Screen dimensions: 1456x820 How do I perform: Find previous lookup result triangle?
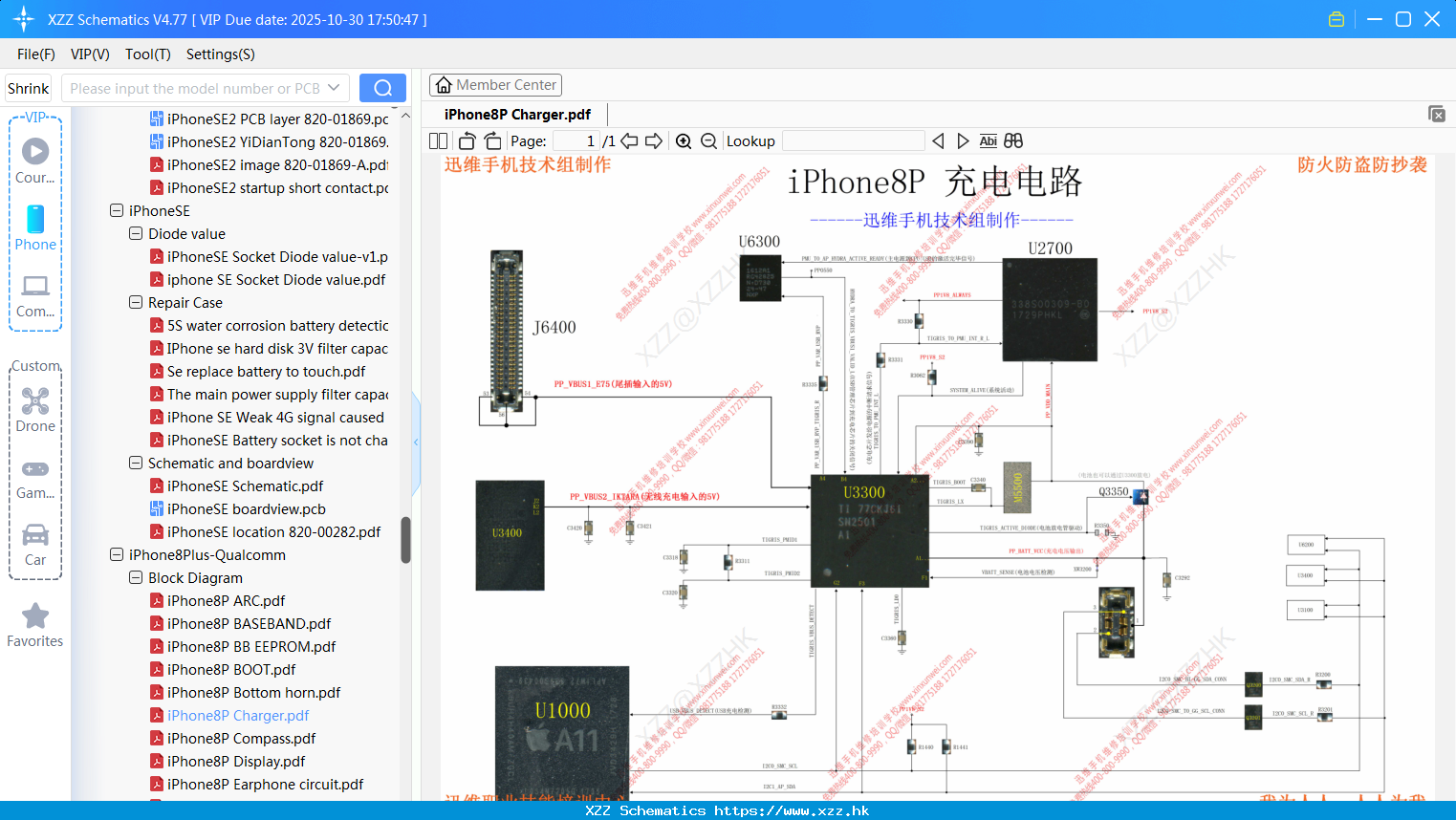tap(938, 140)
